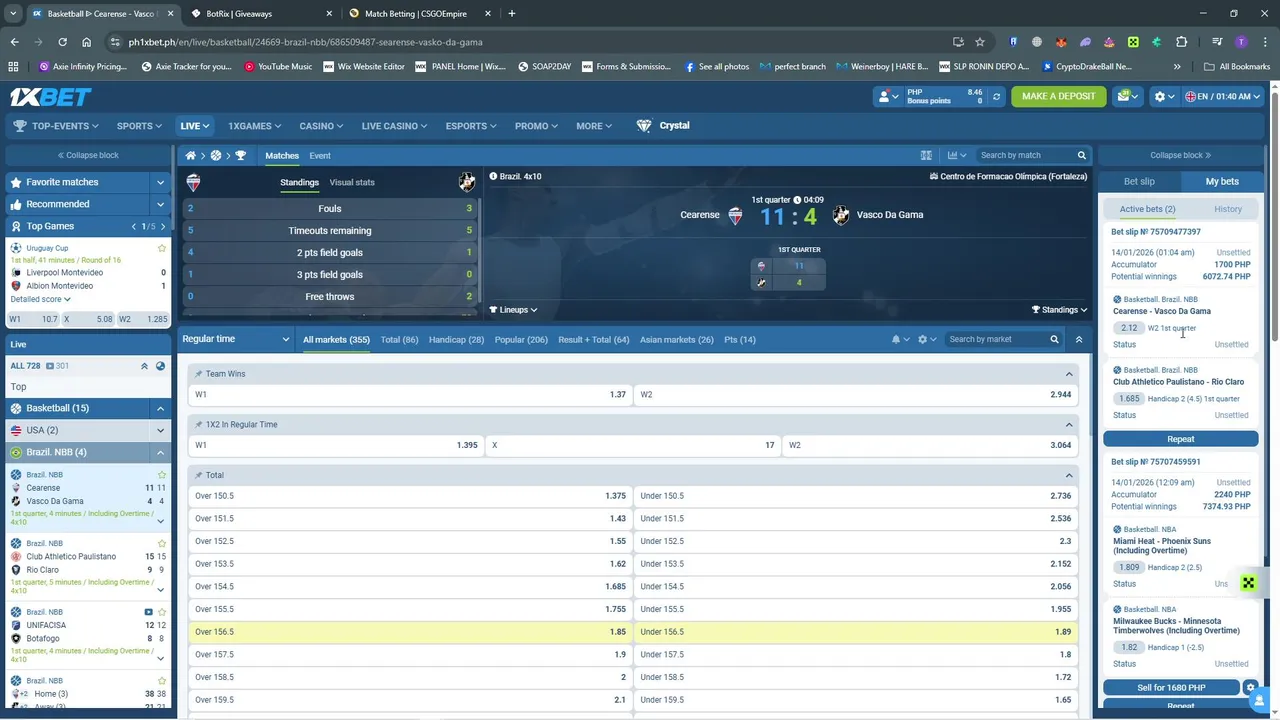Open the ESPORTS menu
The height and width of the screenshot is (720, 1280).
[x=471, y=126]
